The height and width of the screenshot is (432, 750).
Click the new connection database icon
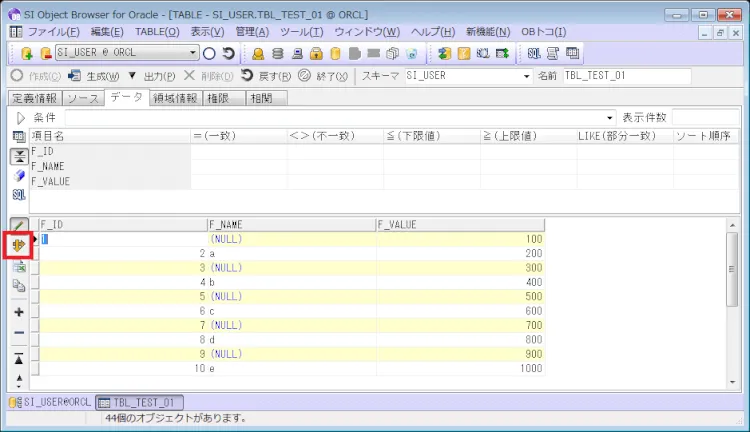point(27,53)
